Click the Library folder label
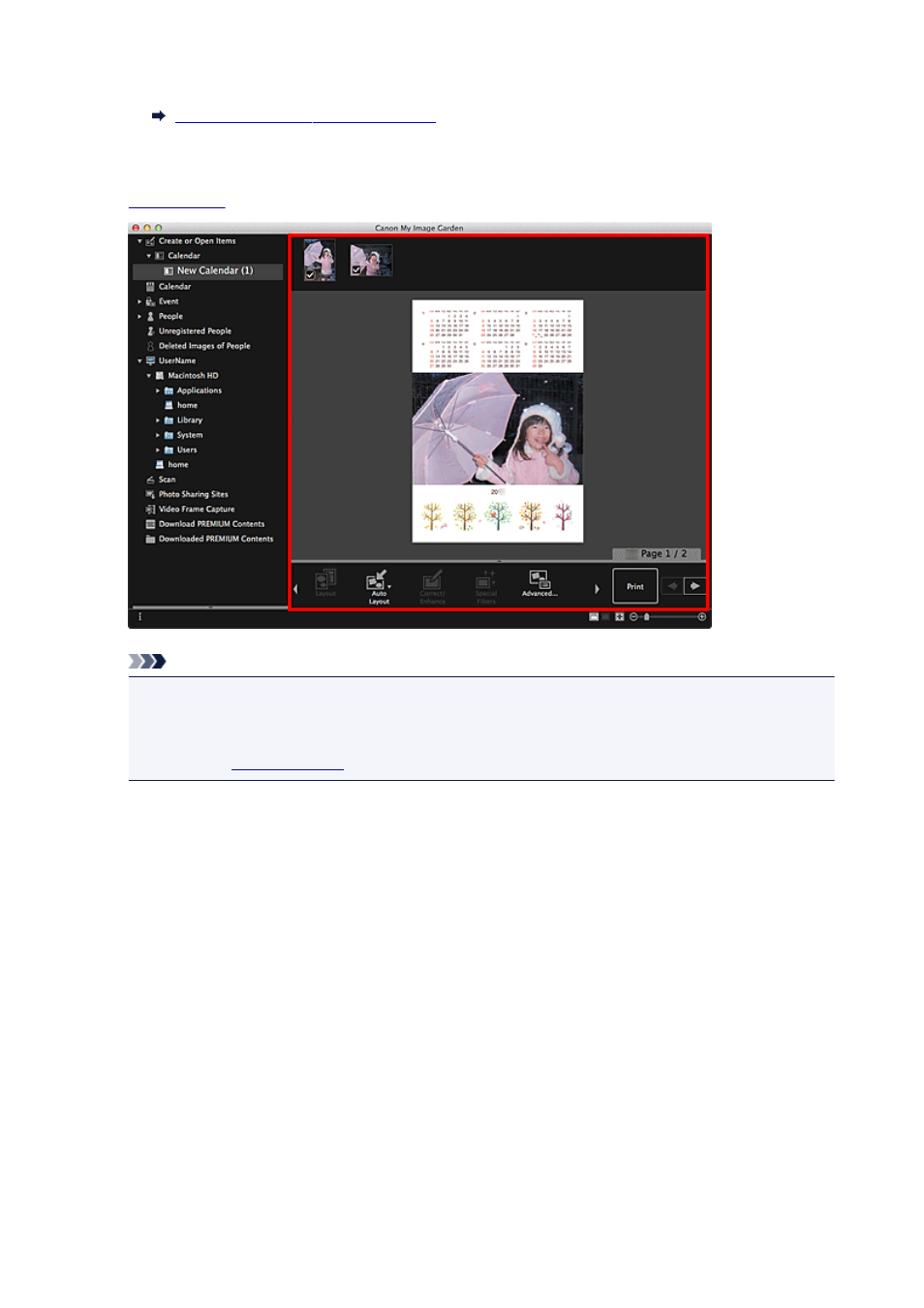This screenshot has height=1308, width=924. [190, 420]
